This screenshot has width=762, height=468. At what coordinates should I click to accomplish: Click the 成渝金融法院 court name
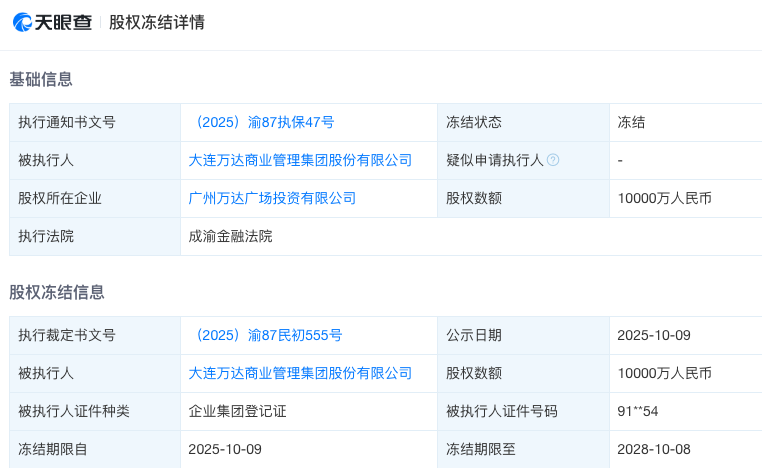tap(230, 236)
